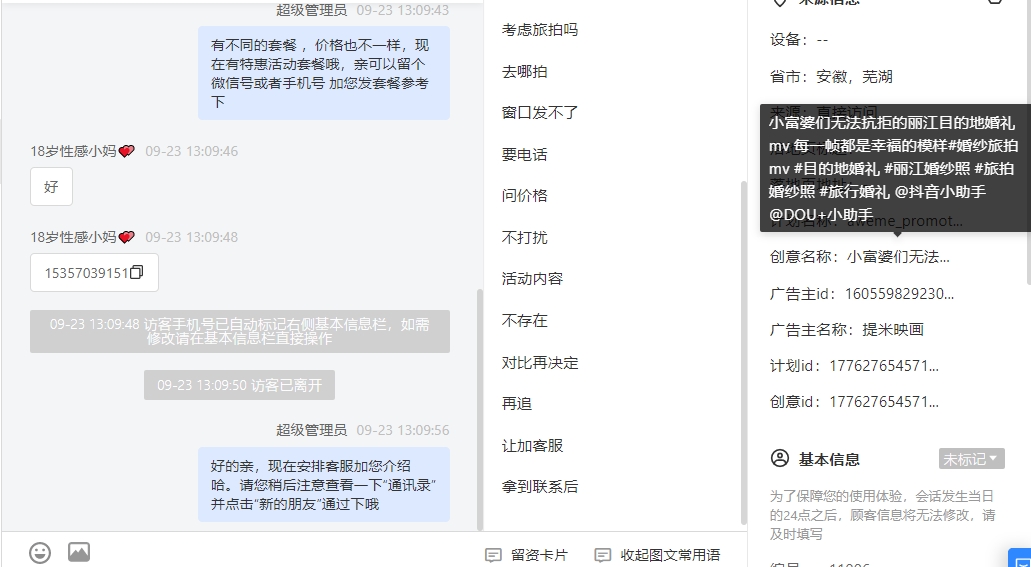The width and height of the screenshot is (1031, 567).
Task: Click 创意id 177627654571 row
Action: pos(855,402)
